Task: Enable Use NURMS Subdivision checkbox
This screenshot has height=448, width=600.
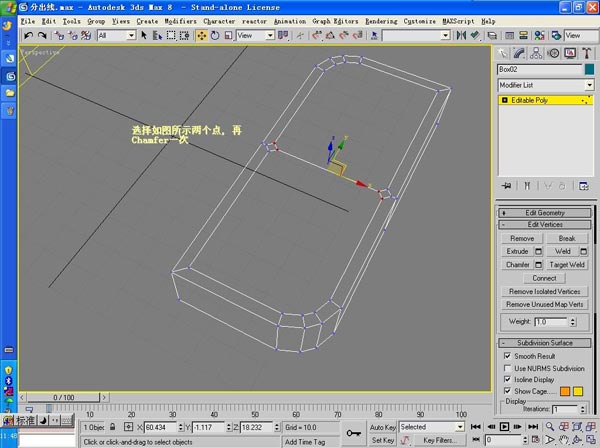Action: coord(507,368)
